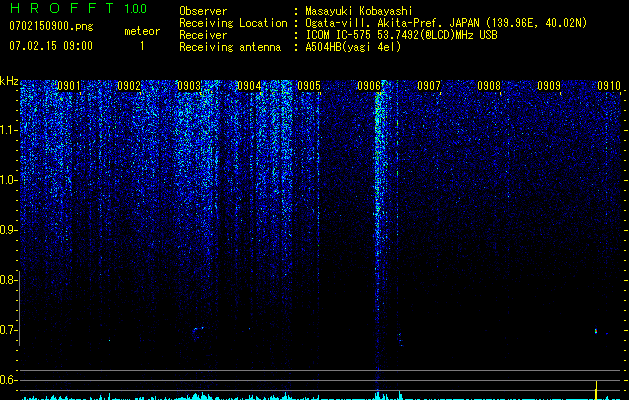Click receiver text ICOM IC-575 53.7492 MHz USB
Image resolution: width=629 pixels, height=400 pixels.
click(401, 35)
